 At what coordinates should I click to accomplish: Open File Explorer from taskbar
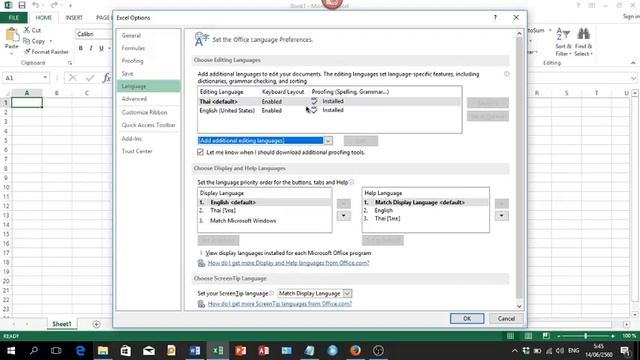click(103, 351)
